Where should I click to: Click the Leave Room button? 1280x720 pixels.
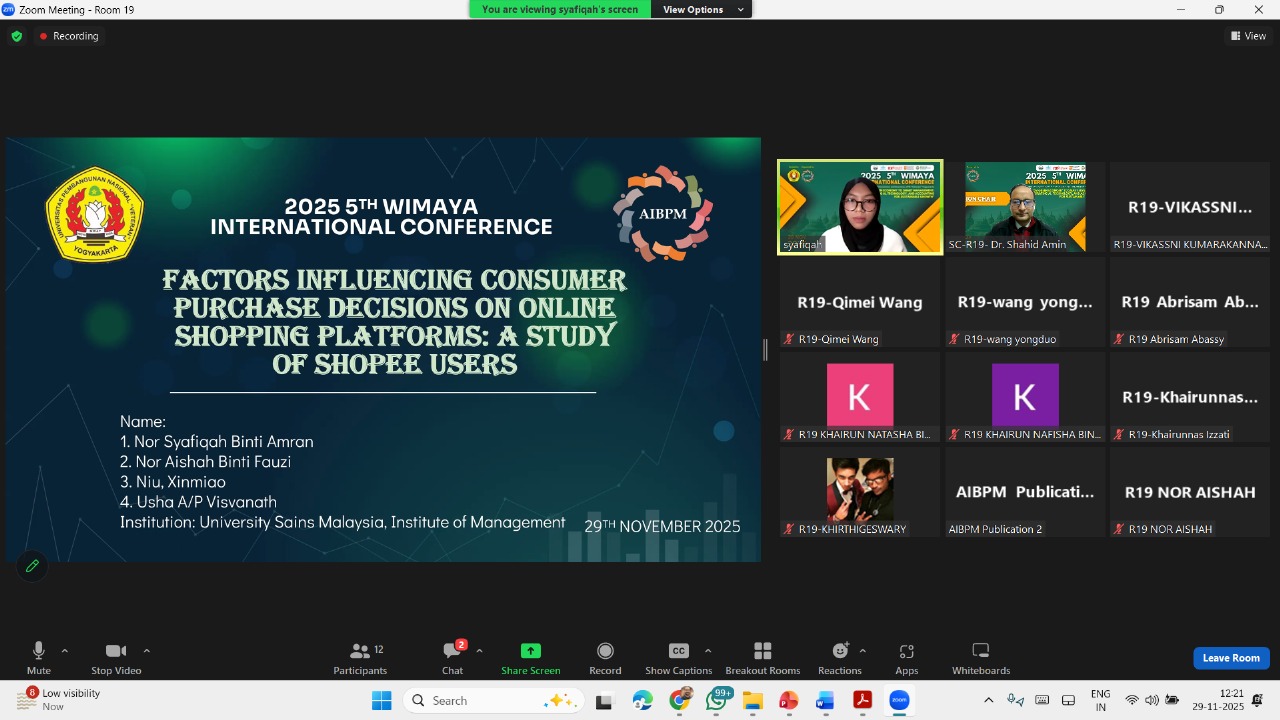point(1231,658)
